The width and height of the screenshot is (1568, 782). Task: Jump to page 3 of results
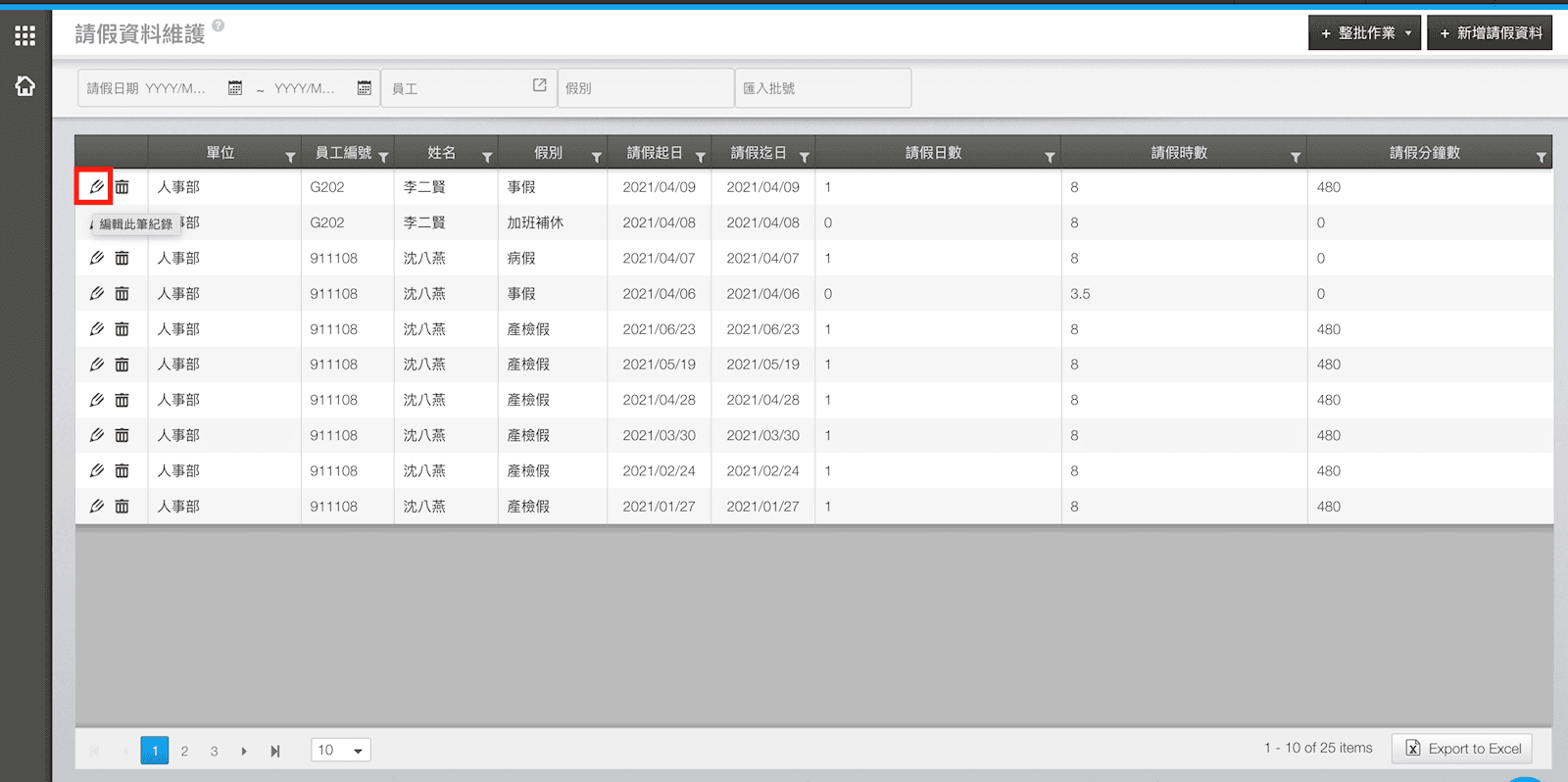pyautogui.click(x=214, y=751)
